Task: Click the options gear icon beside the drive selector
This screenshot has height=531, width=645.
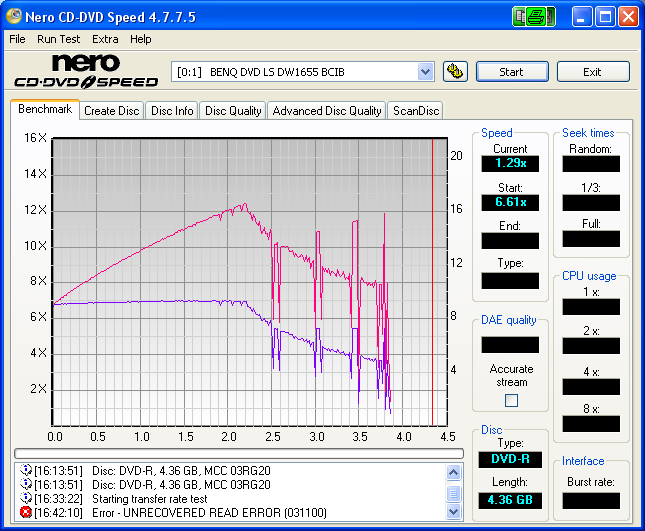Action: pos(455,72)
